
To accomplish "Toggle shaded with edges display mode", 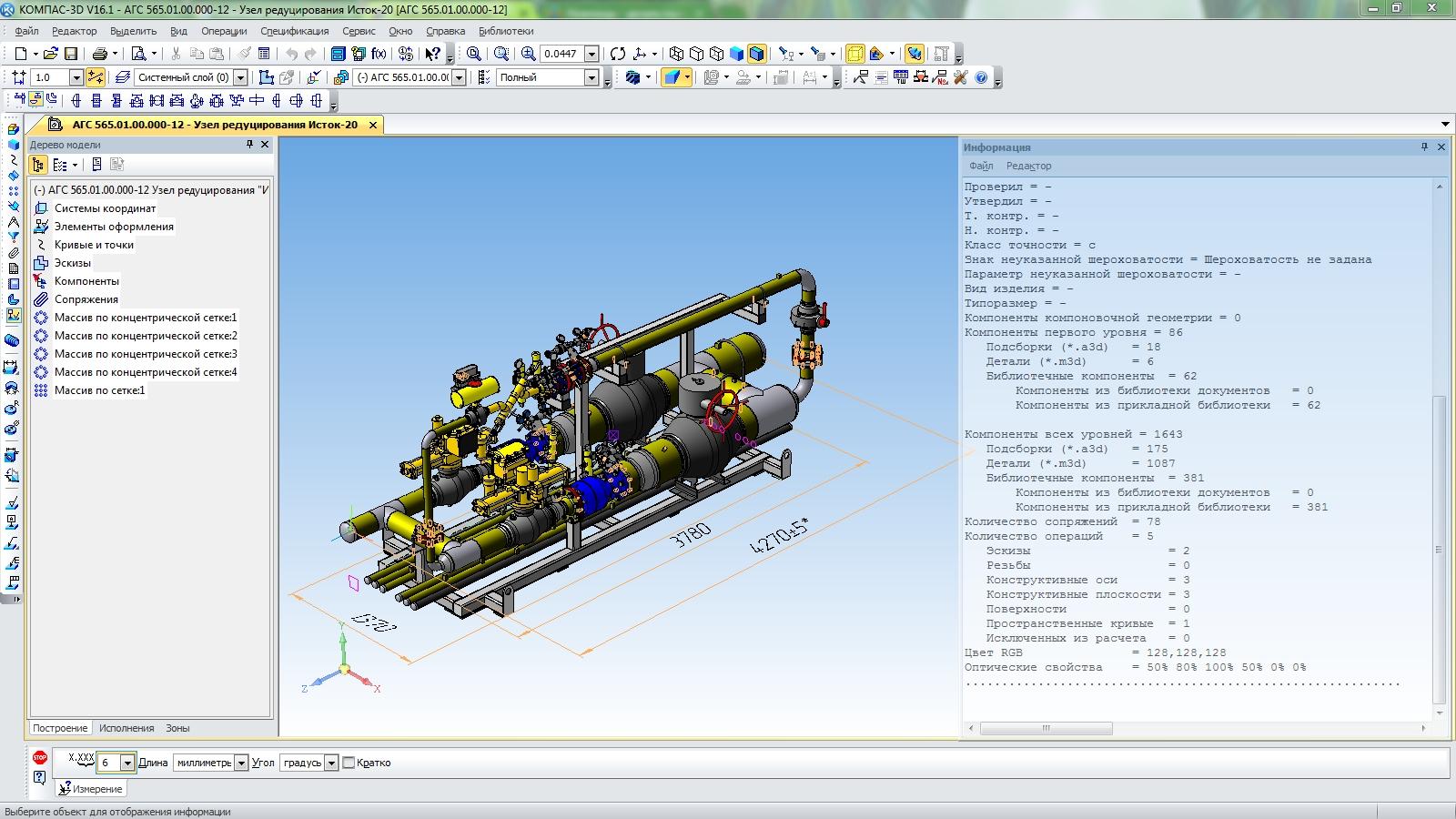I will tap(757, 54).
